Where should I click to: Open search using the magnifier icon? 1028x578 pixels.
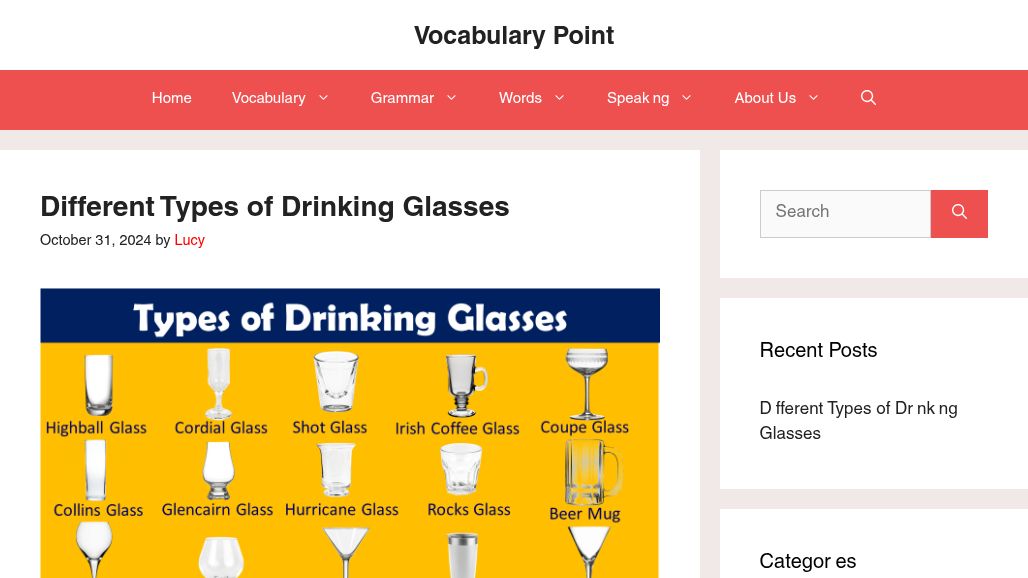pos(867,99)
